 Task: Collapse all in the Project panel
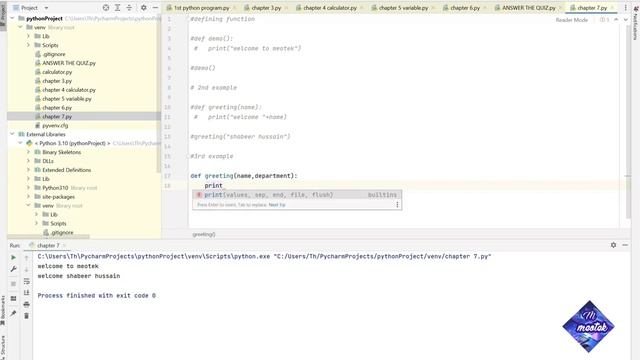click(x=129, y=8)
